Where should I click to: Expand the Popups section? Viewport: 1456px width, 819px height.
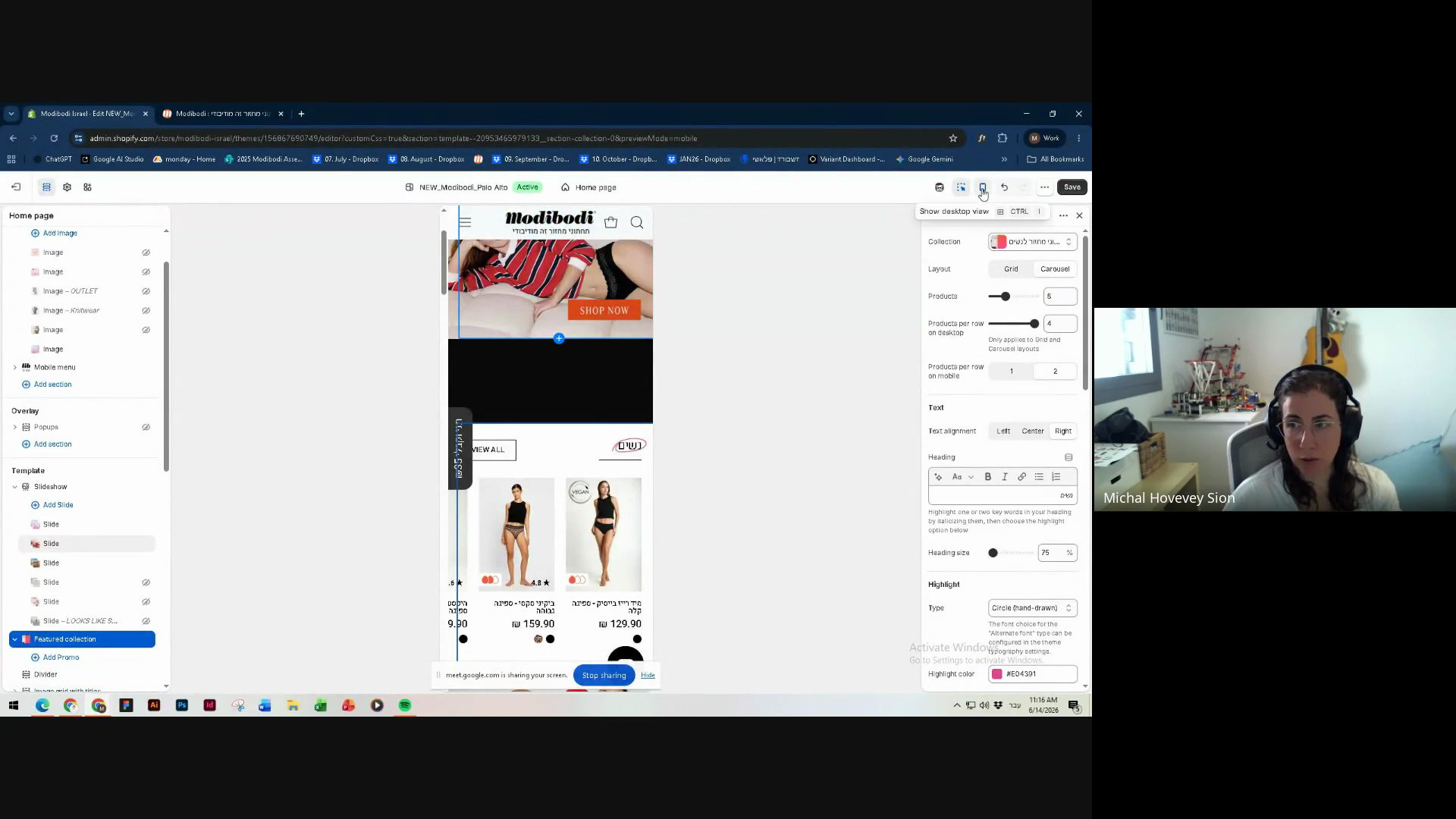pyautogui.click(x=14, y=428)
